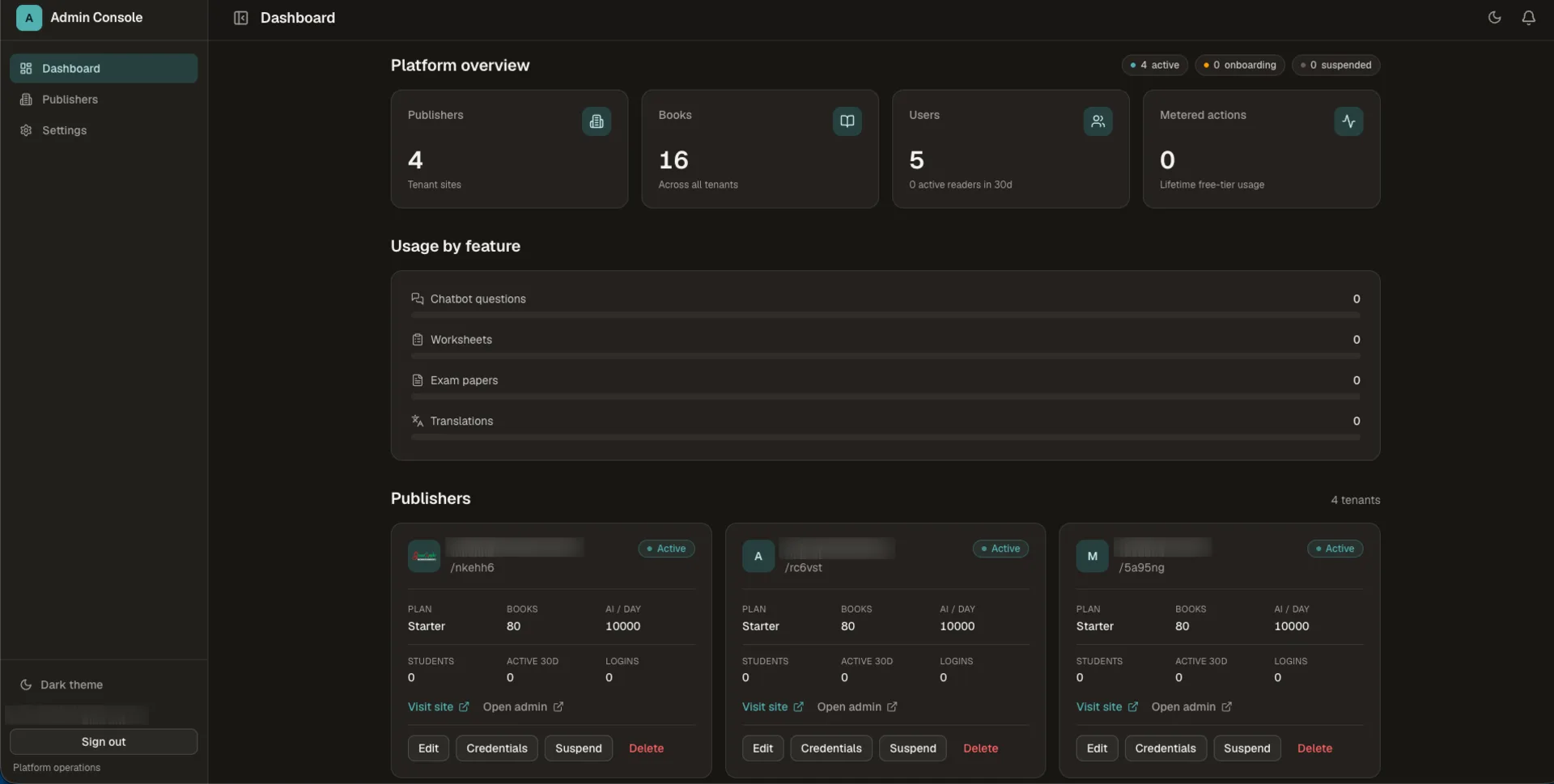Open Credentials for /nkehh6 publisher
The height and width of the screenshot is (784, 1554).
pyautogui.click(x=497, y=748)
